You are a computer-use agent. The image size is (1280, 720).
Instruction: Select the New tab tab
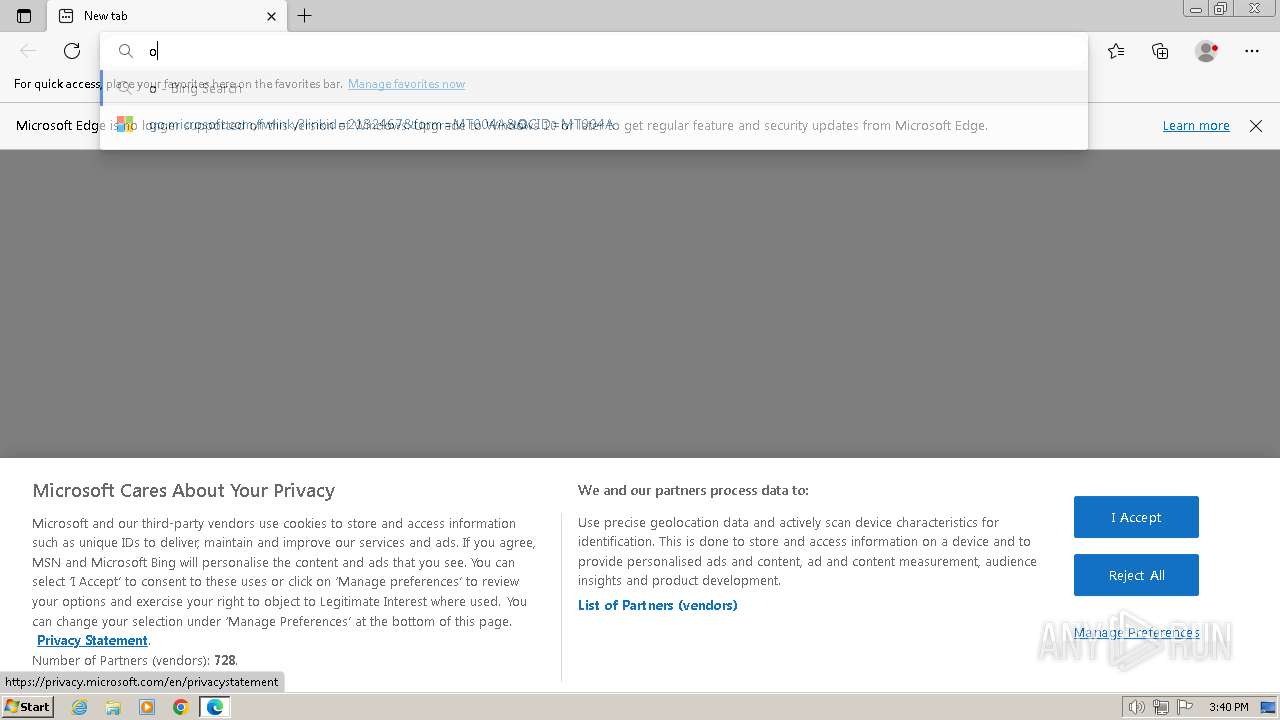(168, 16)
